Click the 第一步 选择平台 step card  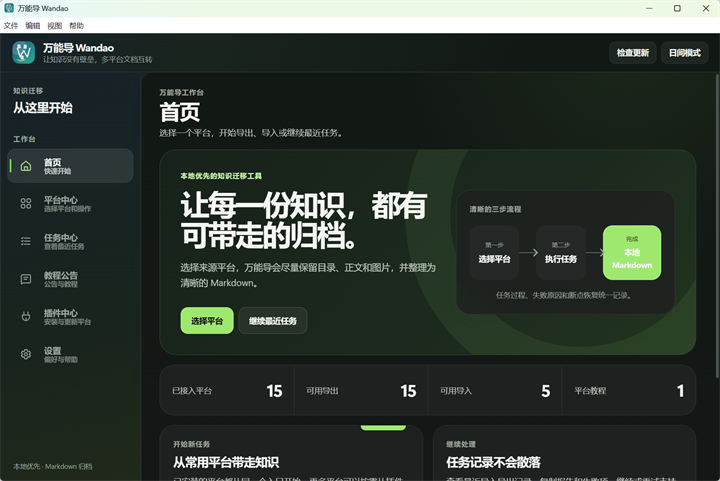pyautogui.click(x=495, y=252)
